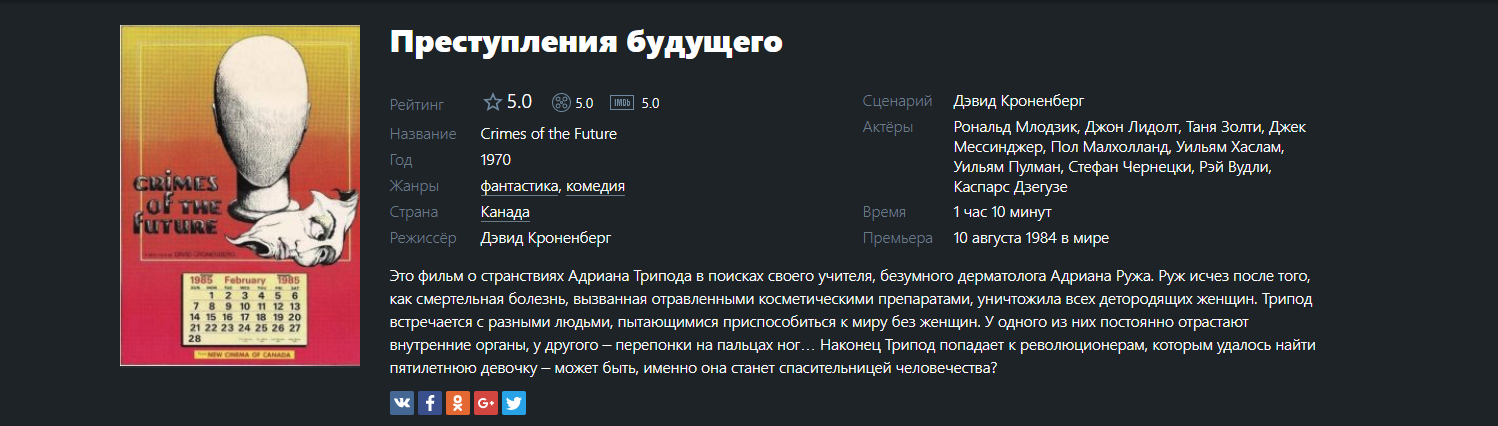Share on Twitter
This screenshot has width=1498, height=426.
[x=514, y=403]
